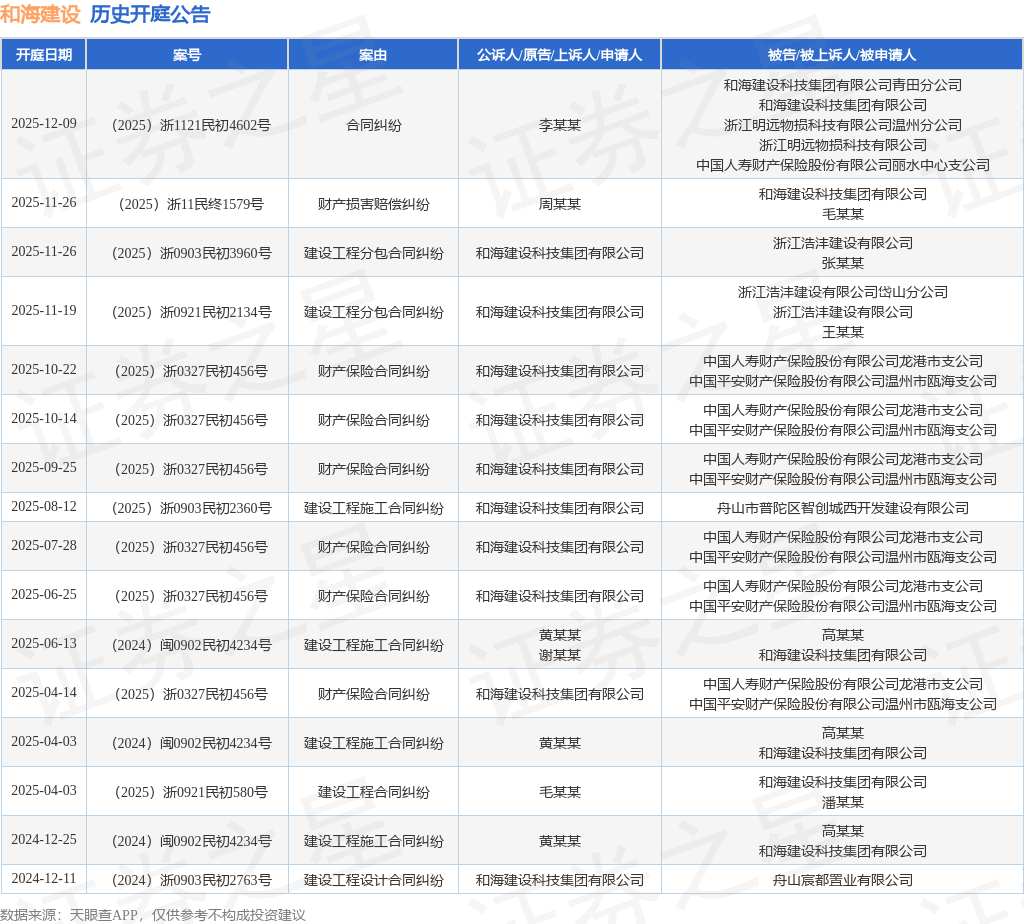Select the 案由 column header
1024x924 pixels.
(373, 55)
